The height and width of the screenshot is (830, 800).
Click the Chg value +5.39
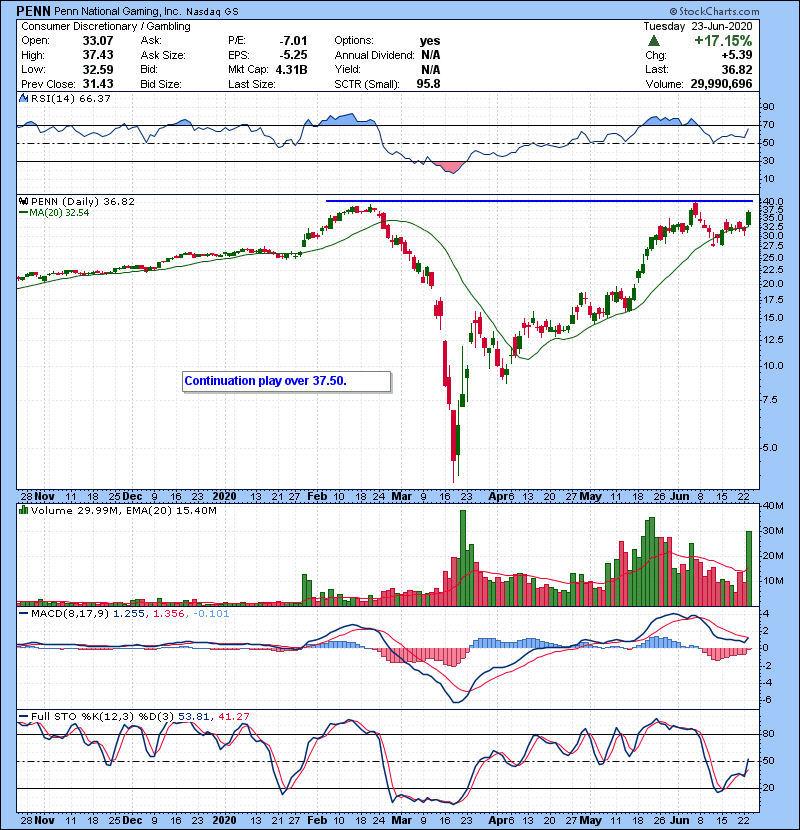[x=737, y=55]
